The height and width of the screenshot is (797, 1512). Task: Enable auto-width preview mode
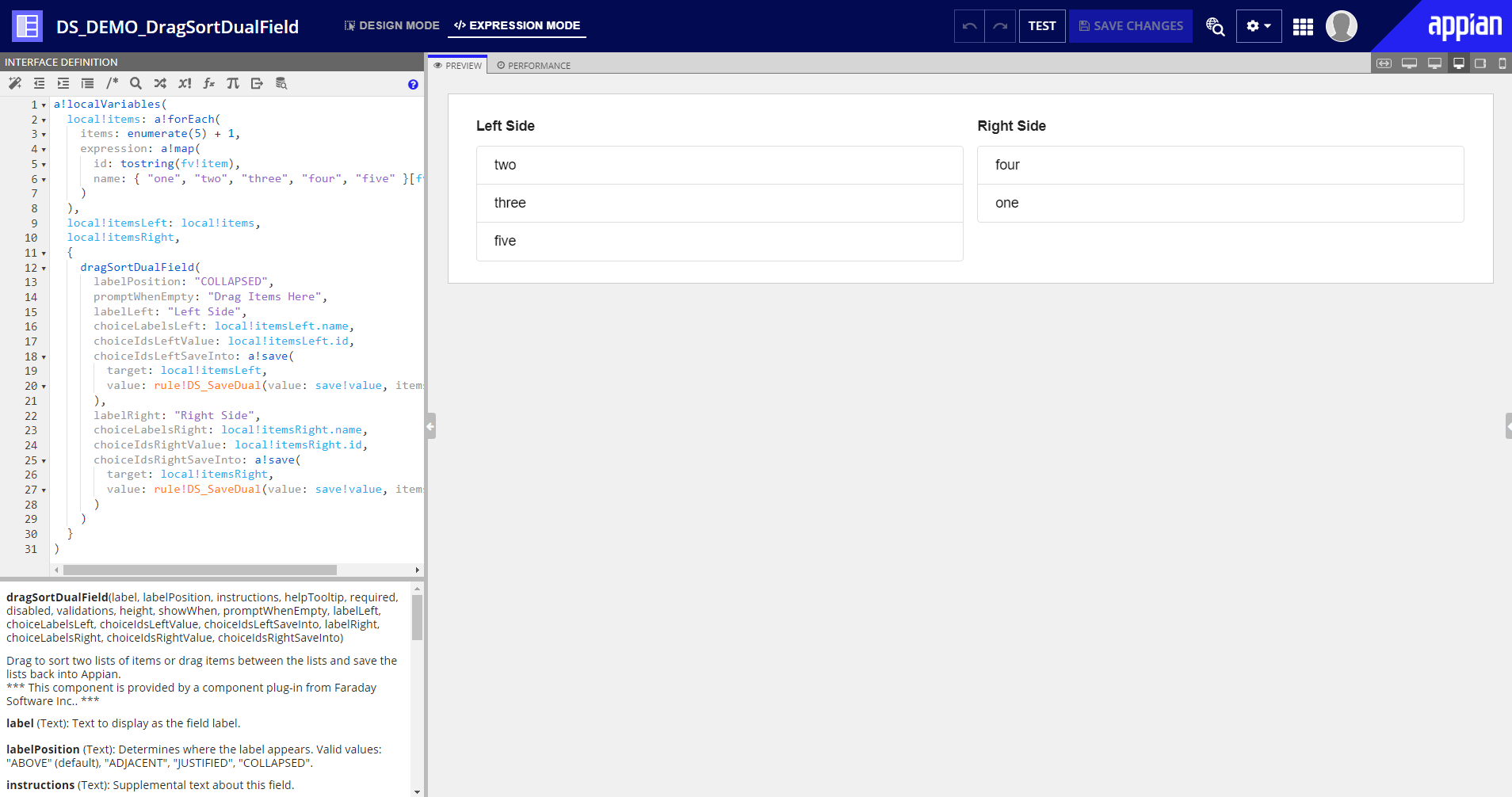(x=1385, y=63)
